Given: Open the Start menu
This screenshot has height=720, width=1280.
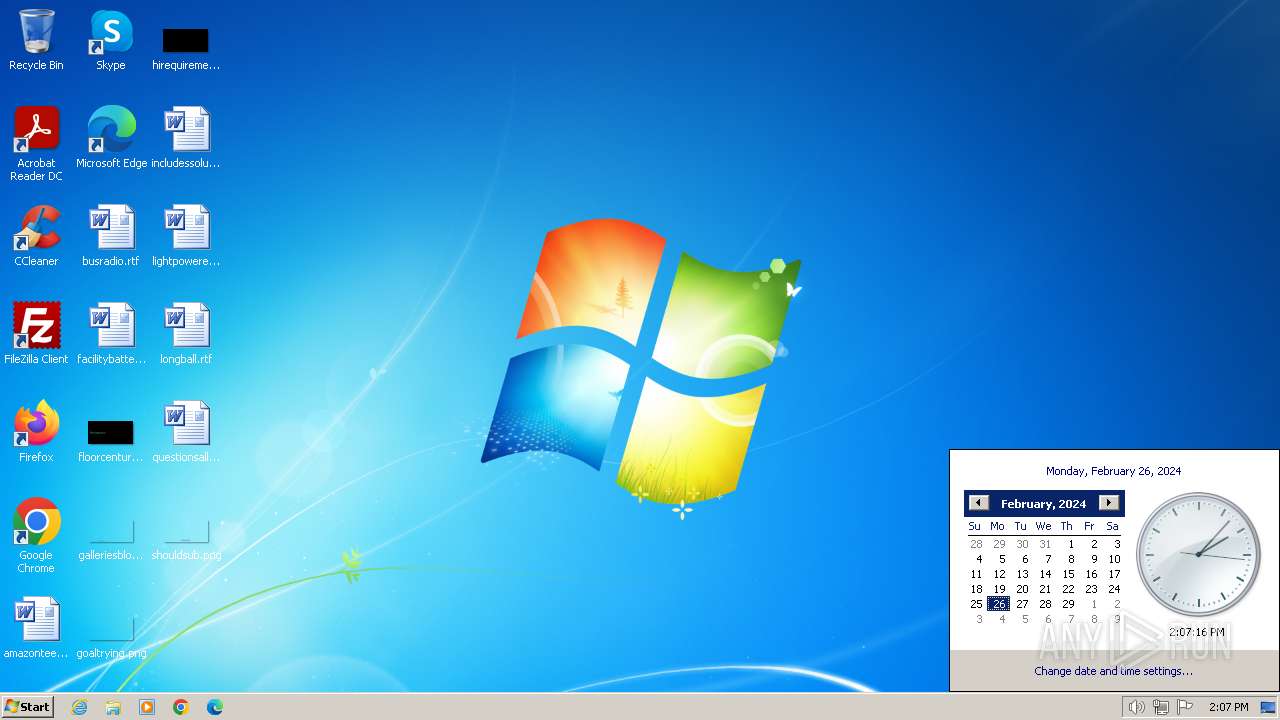Looking at the screenshot, I should coord(27,707).
